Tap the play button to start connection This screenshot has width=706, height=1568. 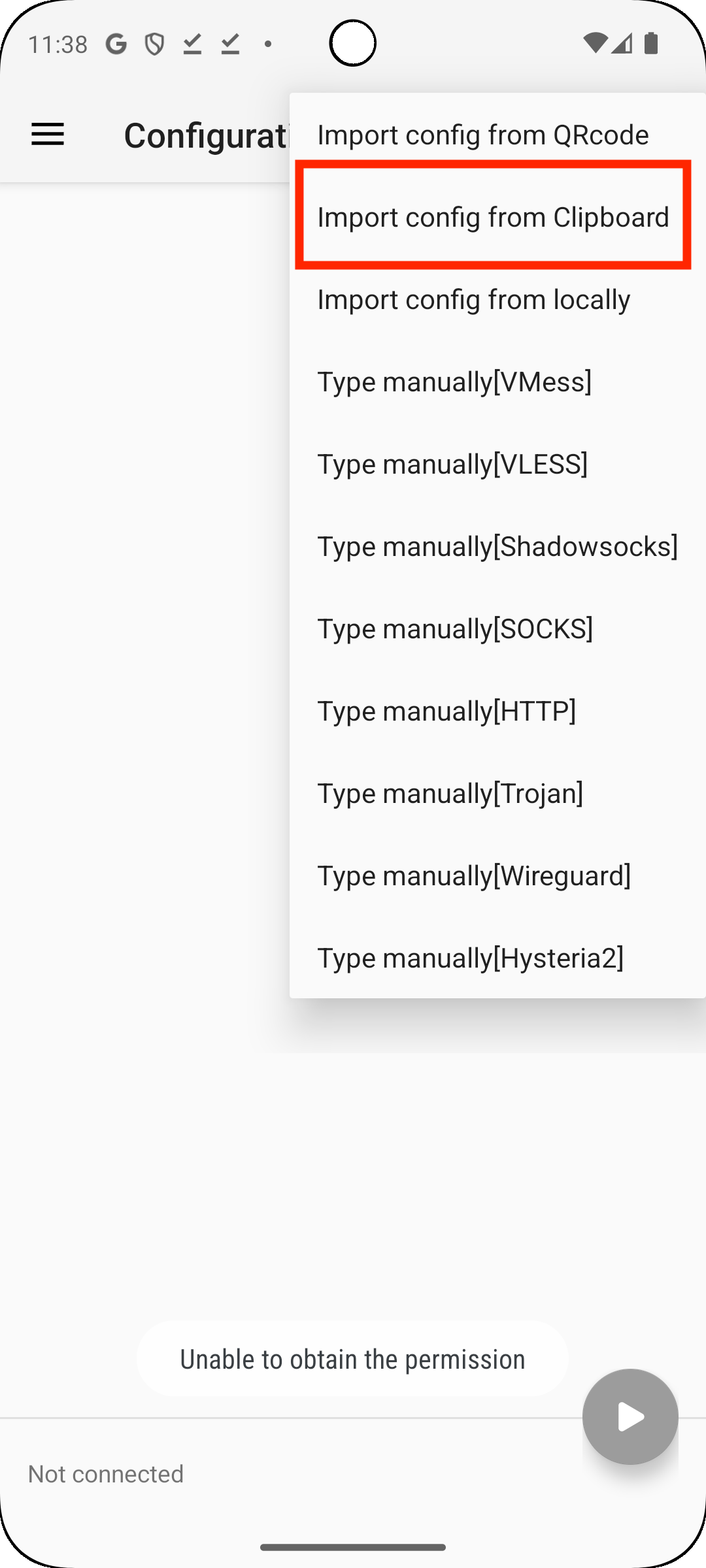coord(630,1416)
